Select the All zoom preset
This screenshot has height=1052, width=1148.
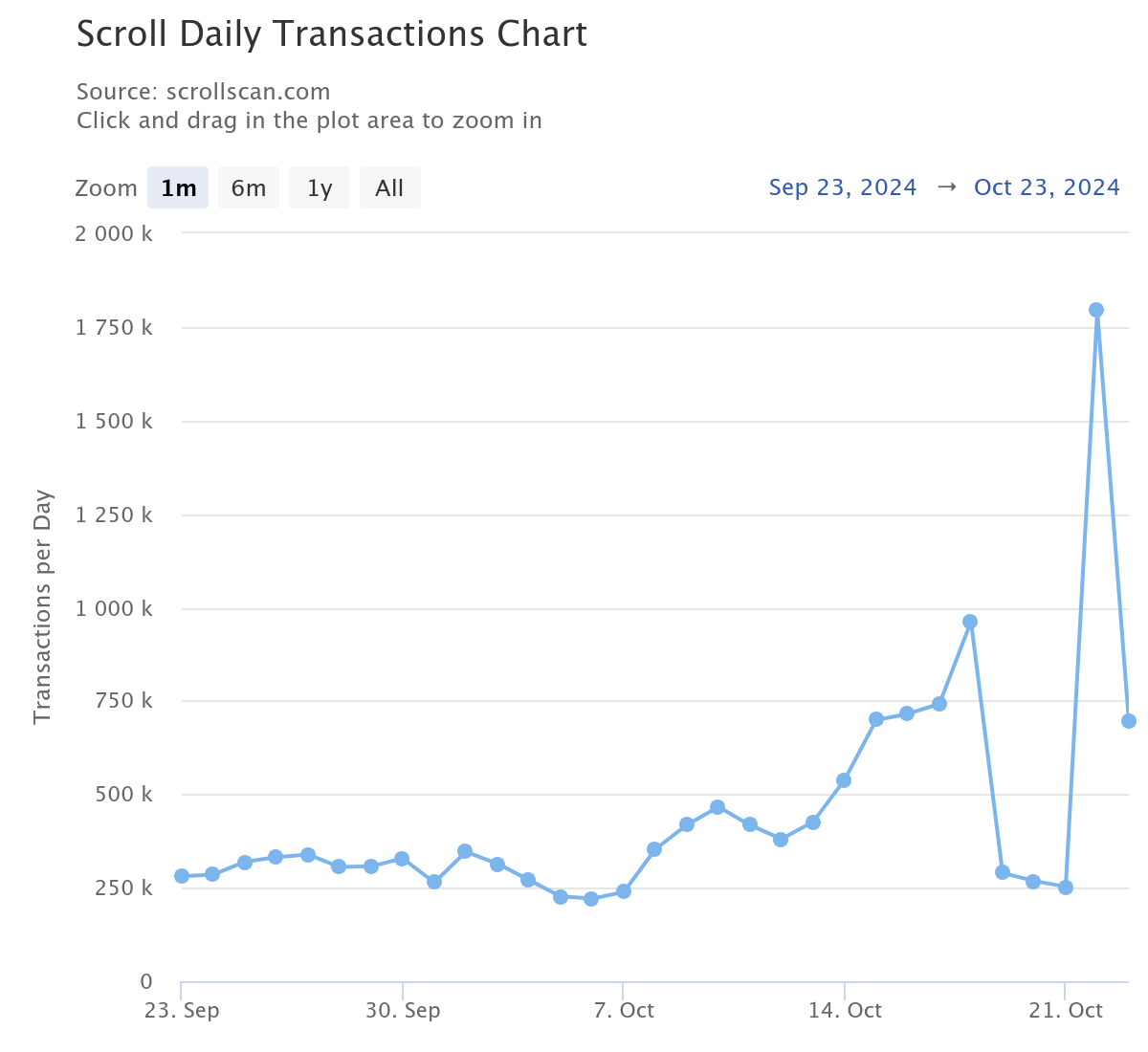click(x=389, y=187)
